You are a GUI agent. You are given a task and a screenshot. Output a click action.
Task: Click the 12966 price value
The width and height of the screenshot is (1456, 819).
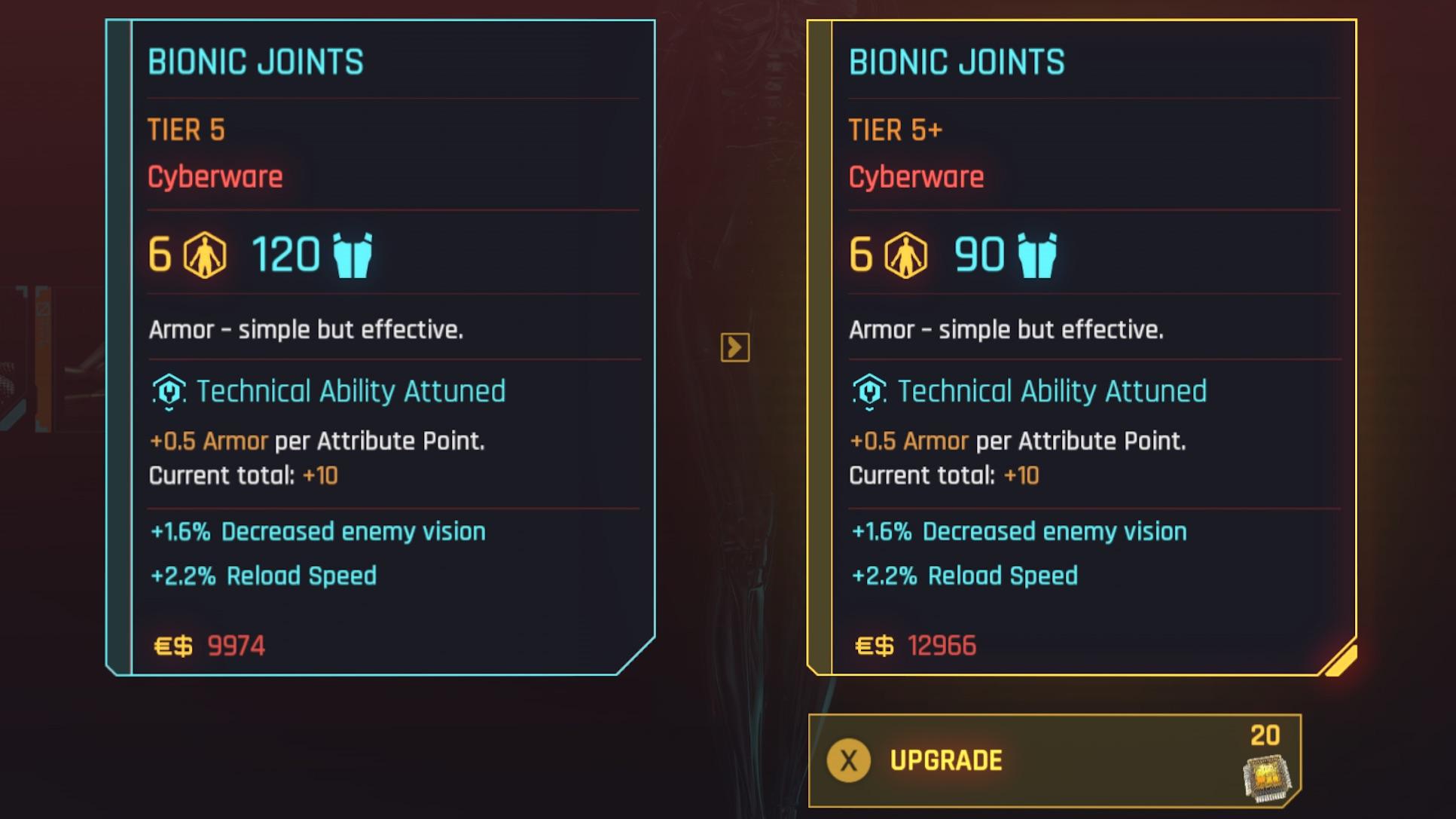pyautogui.click(x=942, y=646)
